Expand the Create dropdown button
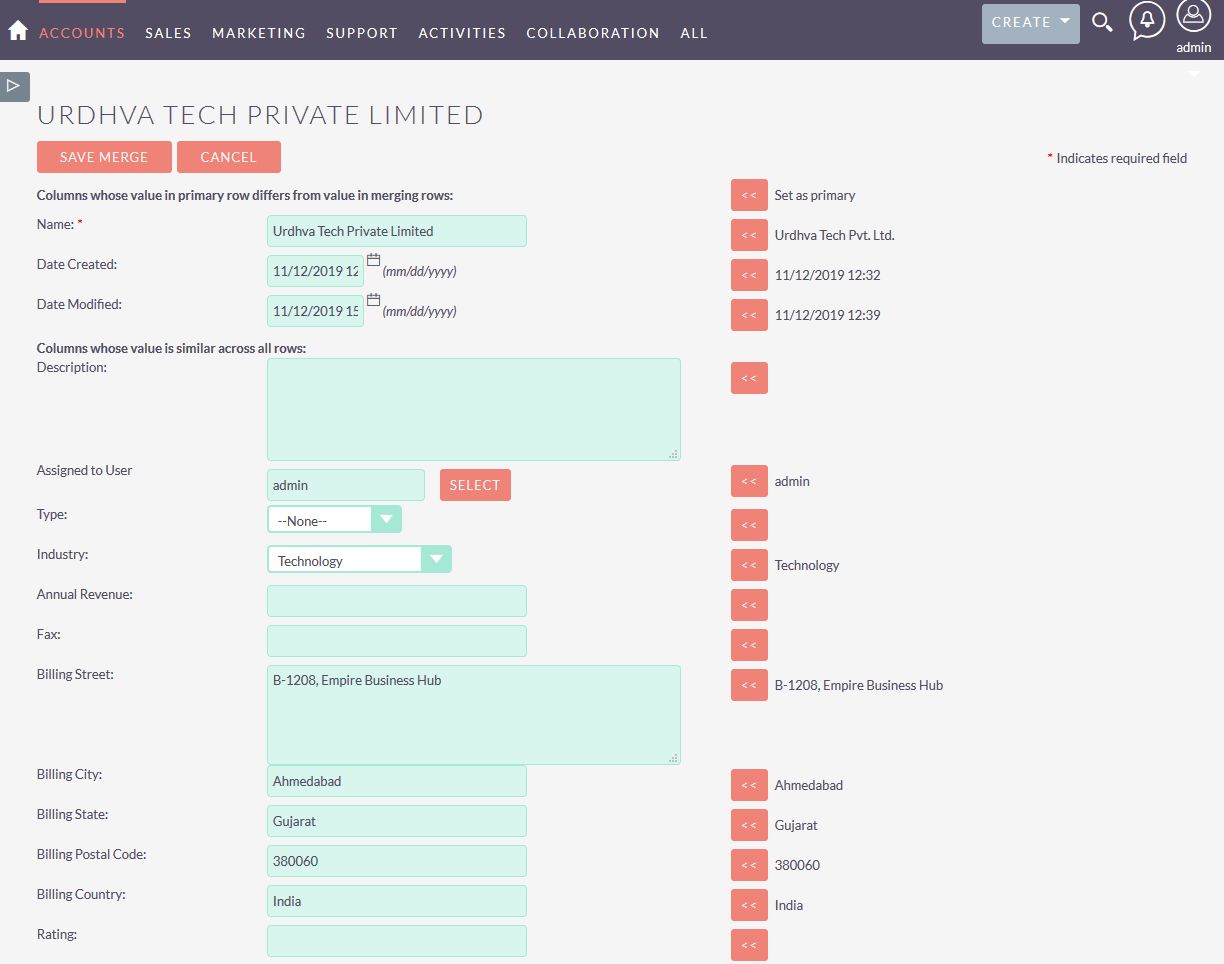Image resolution: width=1224 pixels, height=964 pixels. coord(1031,22)
